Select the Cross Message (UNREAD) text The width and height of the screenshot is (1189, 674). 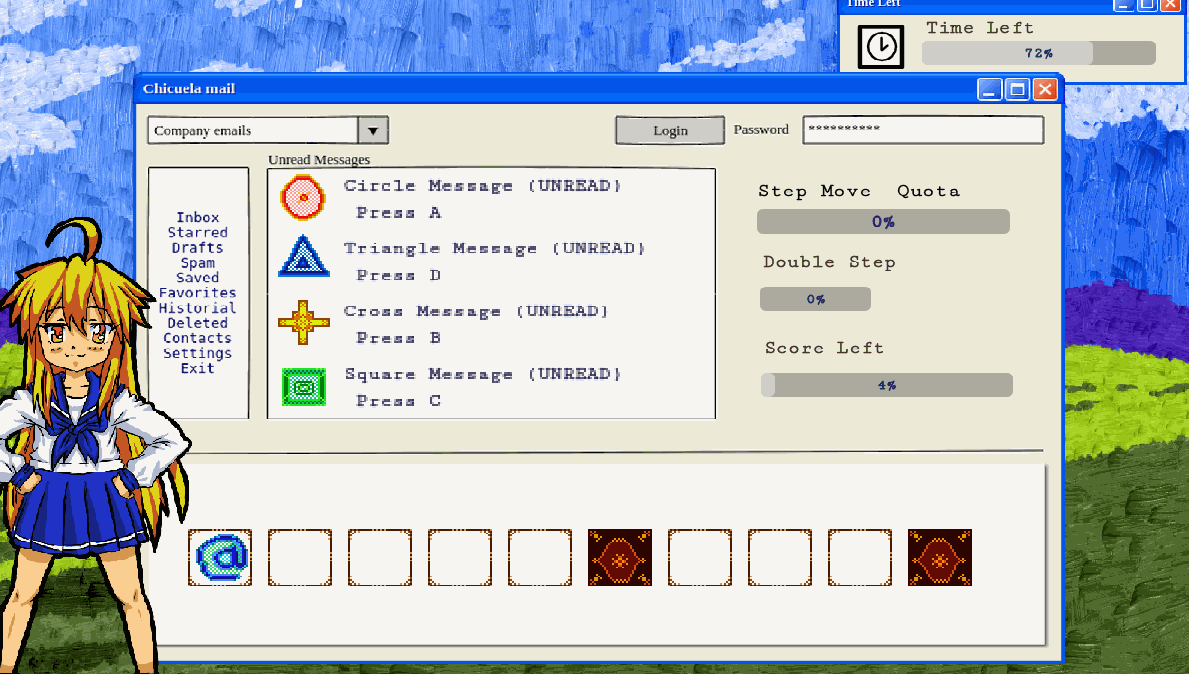coord(476,312)
